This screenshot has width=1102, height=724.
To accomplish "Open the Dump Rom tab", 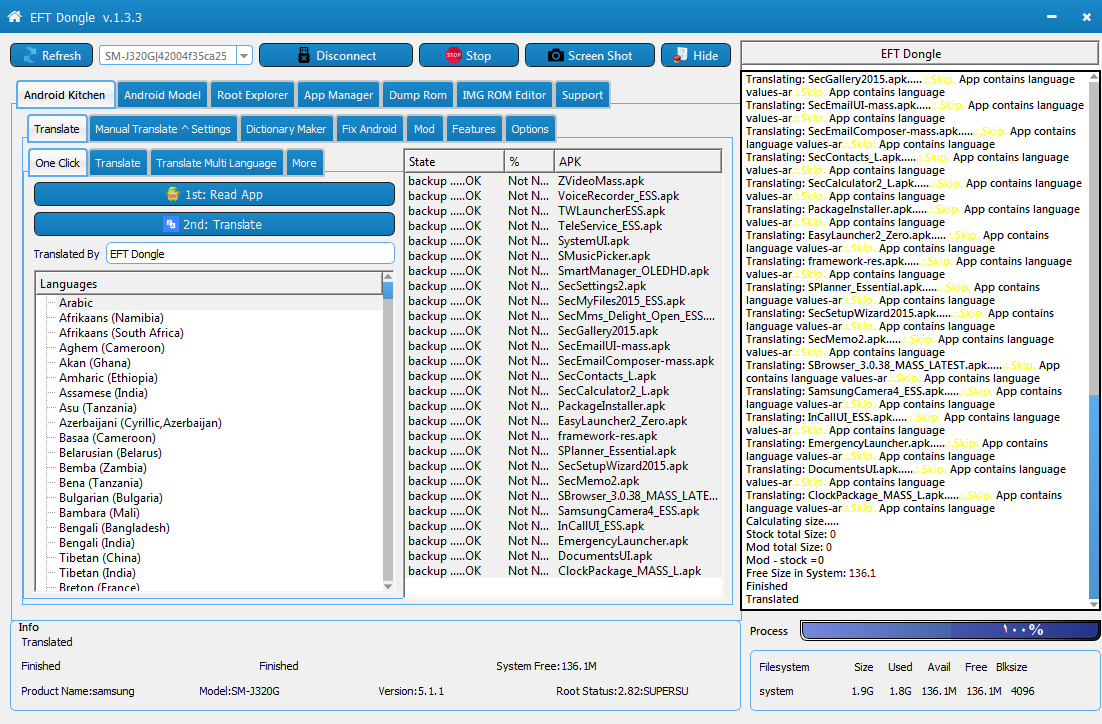I will coord(417,95).
